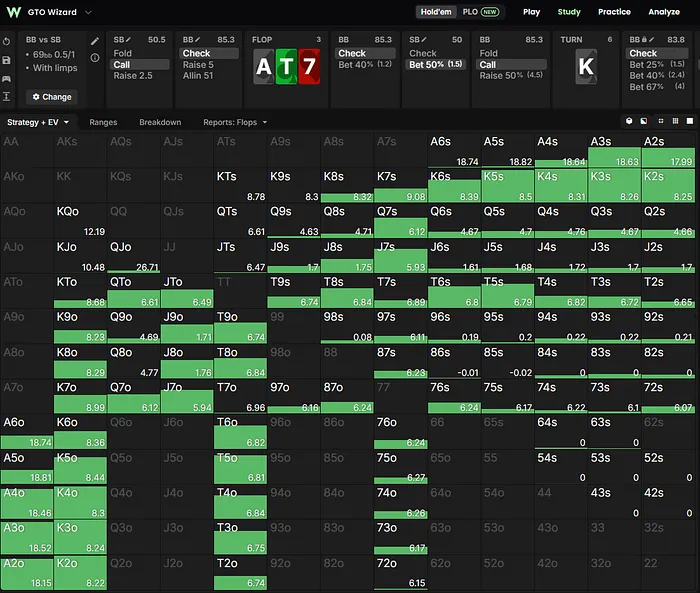Viewport: 700px width, 593px height.
Task: Switch game type to Hold'em
Action: coord(436,12)
